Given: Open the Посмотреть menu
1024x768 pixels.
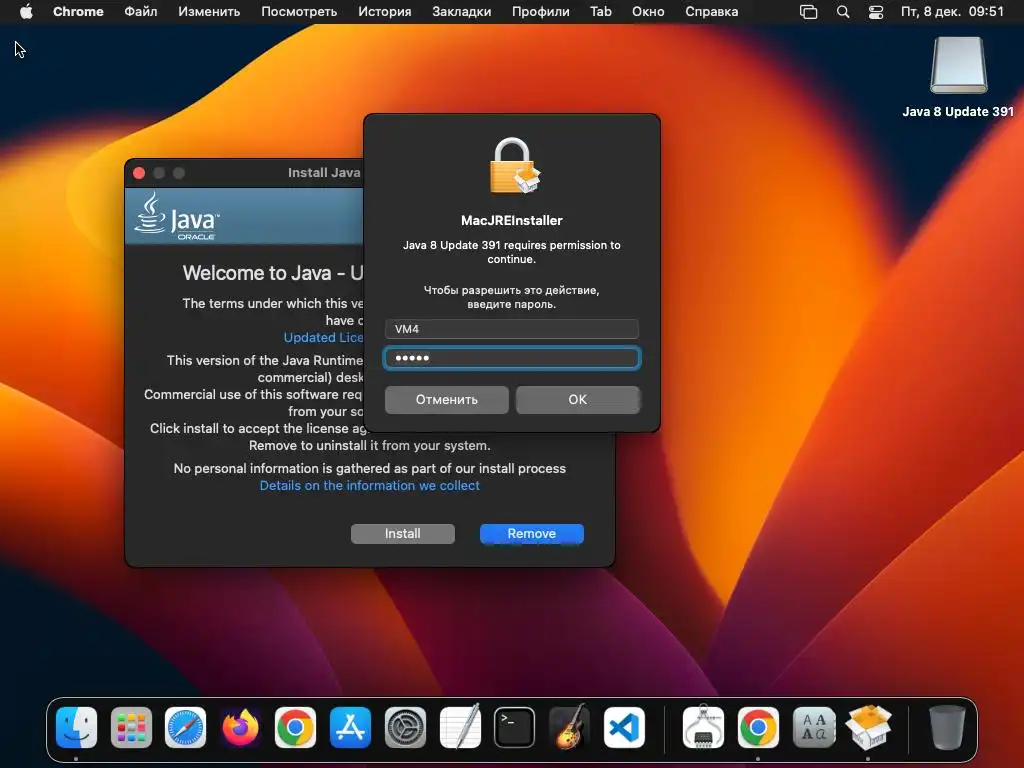Looking at the screenshot, I should click(299, 12).
